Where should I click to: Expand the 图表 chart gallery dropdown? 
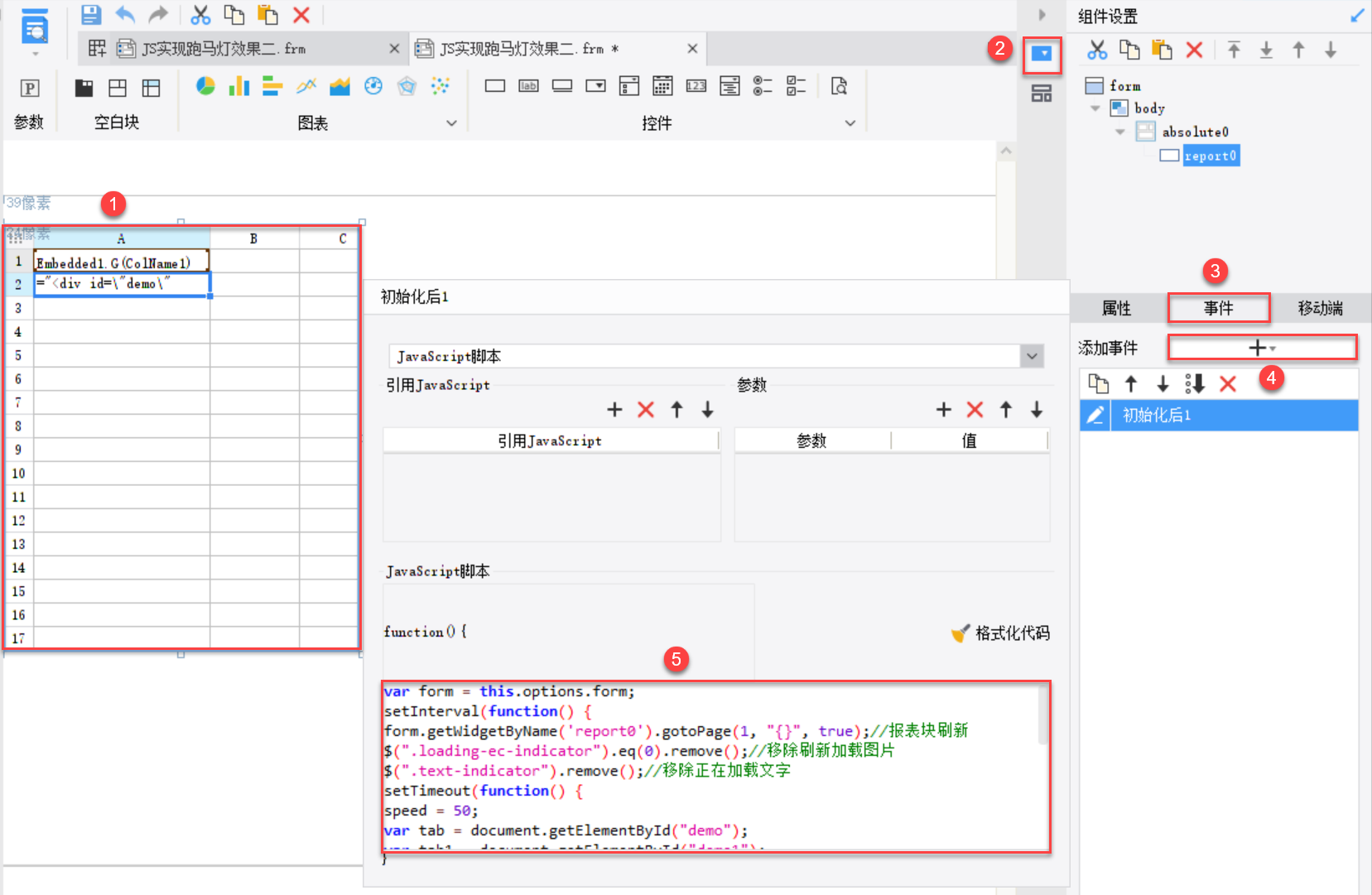point(451,123)
